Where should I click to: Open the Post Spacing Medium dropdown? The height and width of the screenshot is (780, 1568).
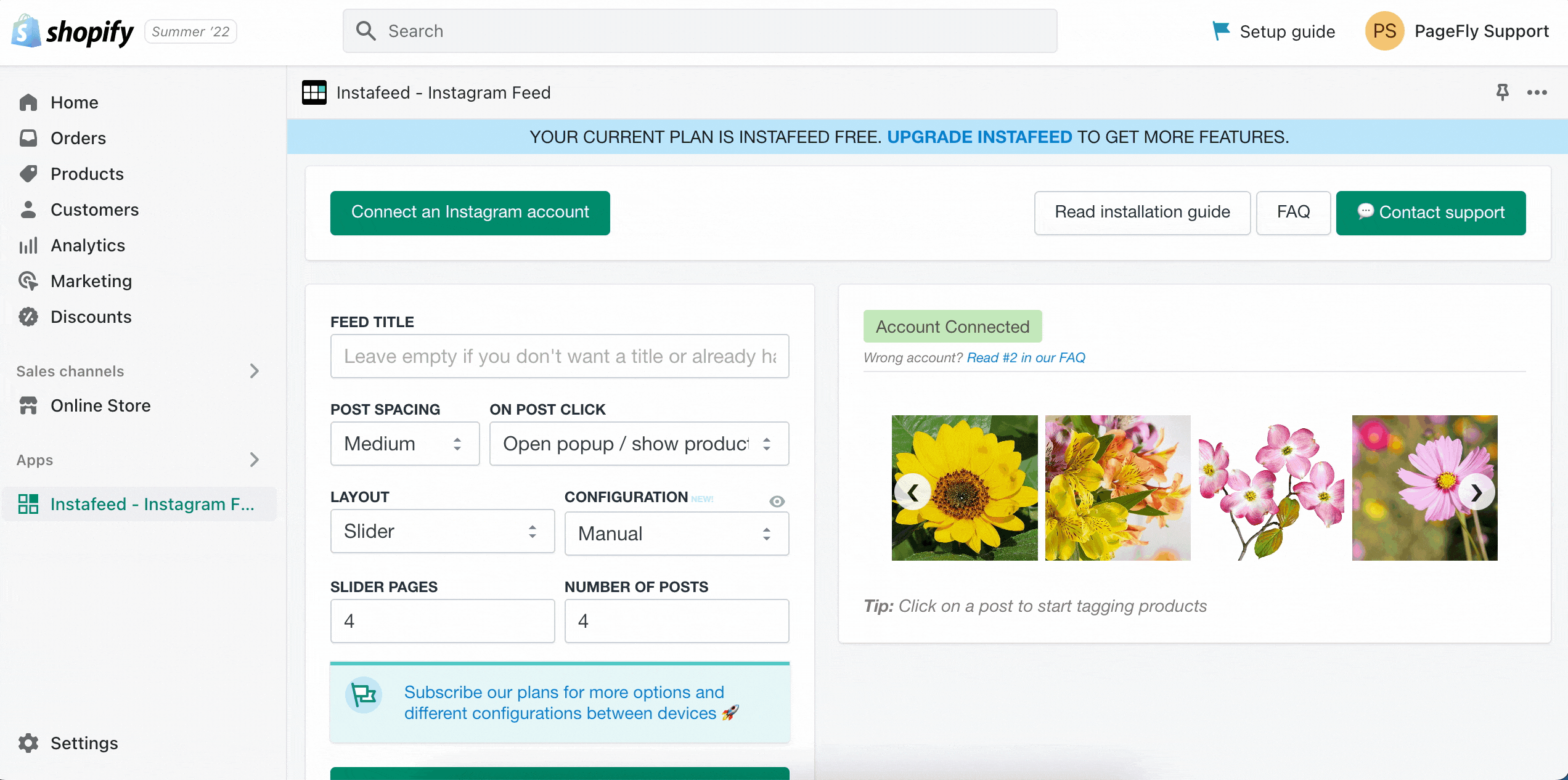[405, 444]
